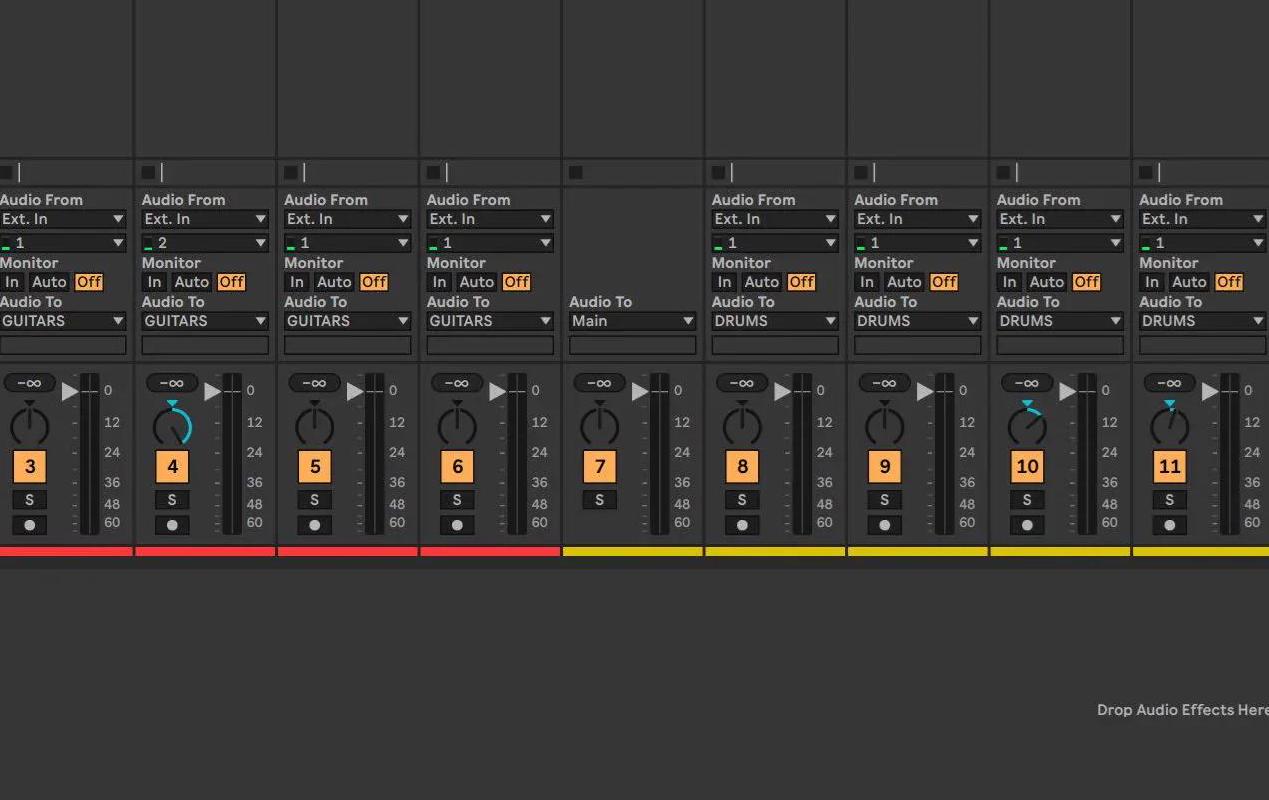Click the pan knob on track 5

click(315, 425)
